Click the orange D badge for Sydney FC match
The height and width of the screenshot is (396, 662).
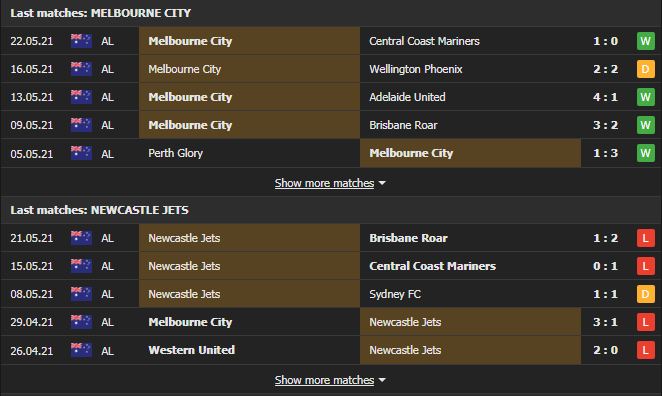(x=646, y=294)
